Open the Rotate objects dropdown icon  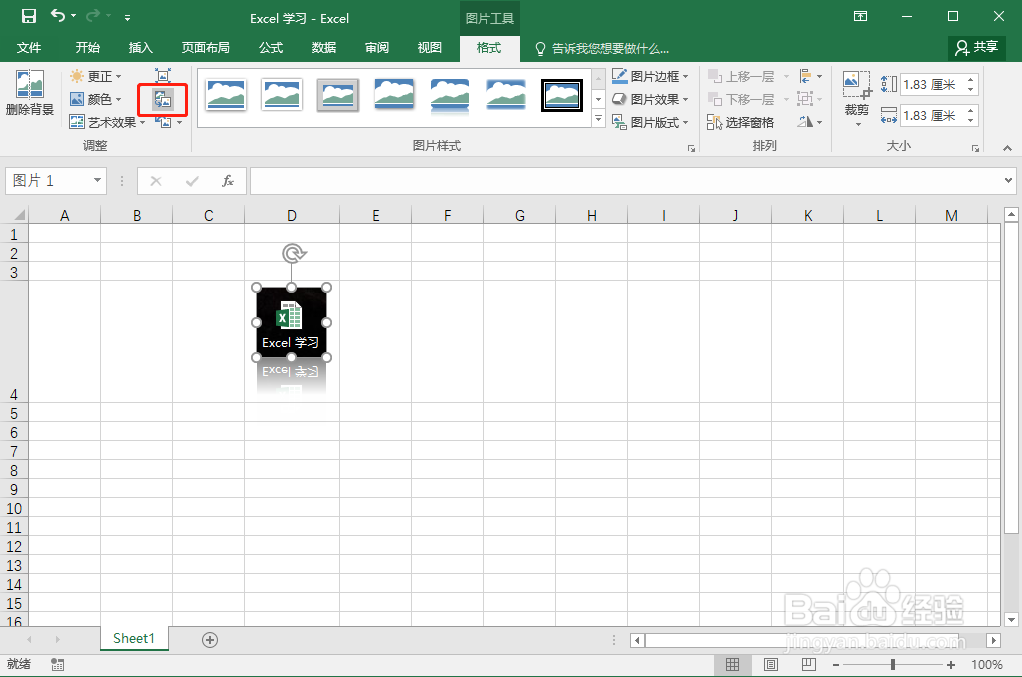pyautogui.click(x=810, y=122)
